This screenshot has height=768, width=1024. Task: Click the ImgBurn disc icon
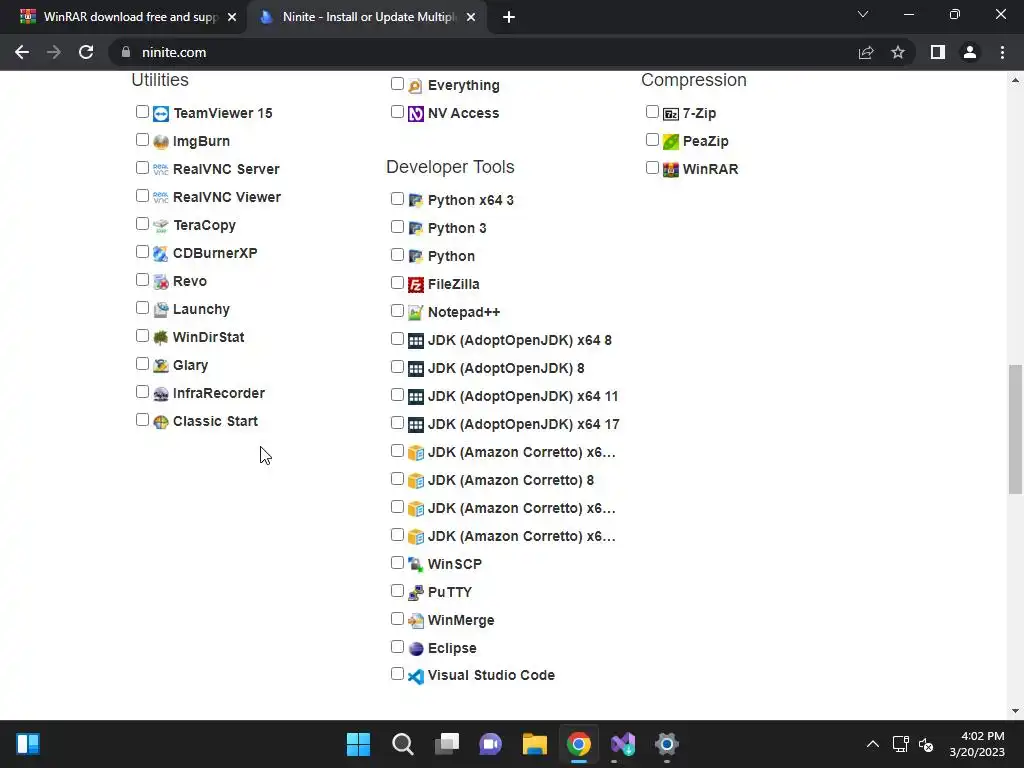tap(161, 142)
